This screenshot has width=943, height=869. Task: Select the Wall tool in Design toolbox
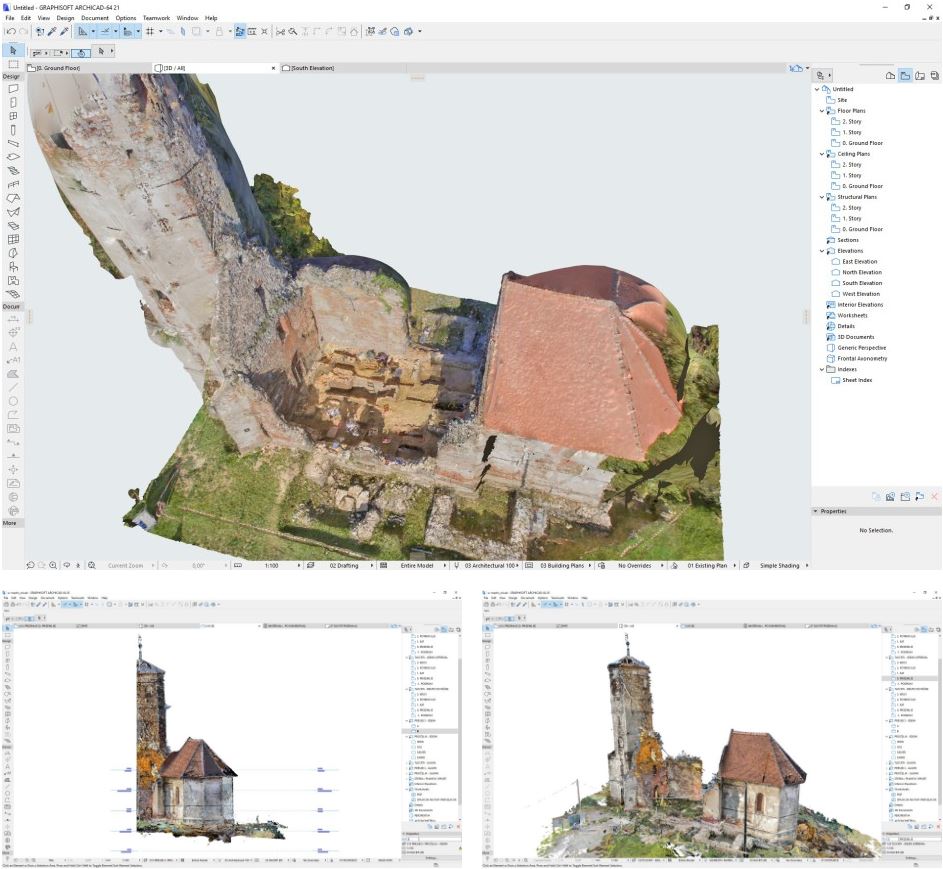[x=13, y=88]
